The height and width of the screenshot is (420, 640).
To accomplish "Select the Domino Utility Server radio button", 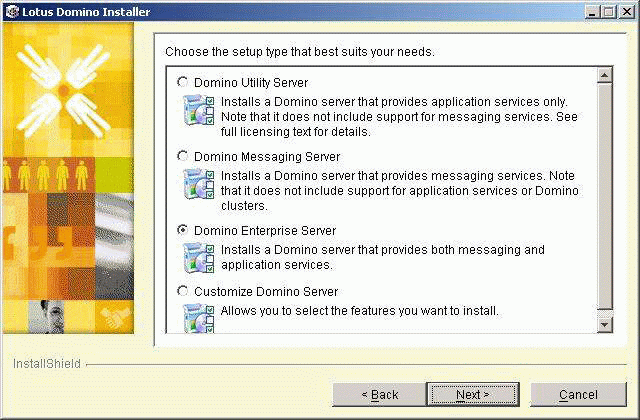I will pyautogui.click(x=182, y=82).
